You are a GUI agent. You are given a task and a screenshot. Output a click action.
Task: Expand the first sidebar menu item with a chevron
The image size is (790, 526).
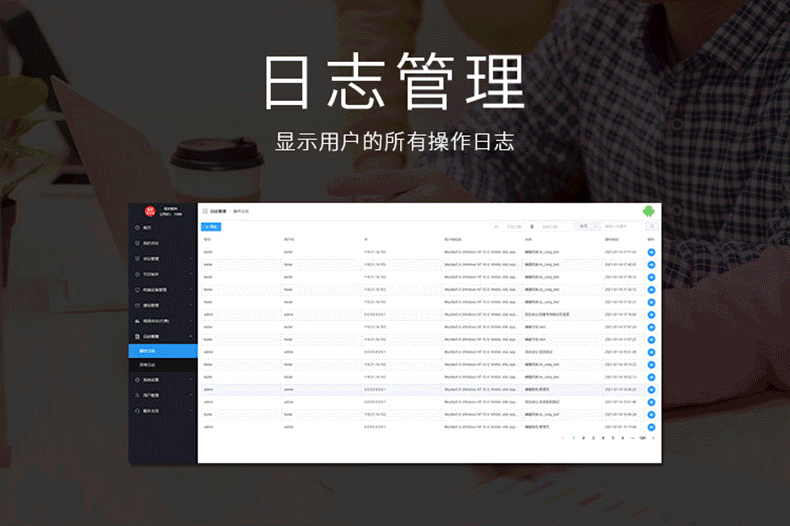tap(190, 258)
